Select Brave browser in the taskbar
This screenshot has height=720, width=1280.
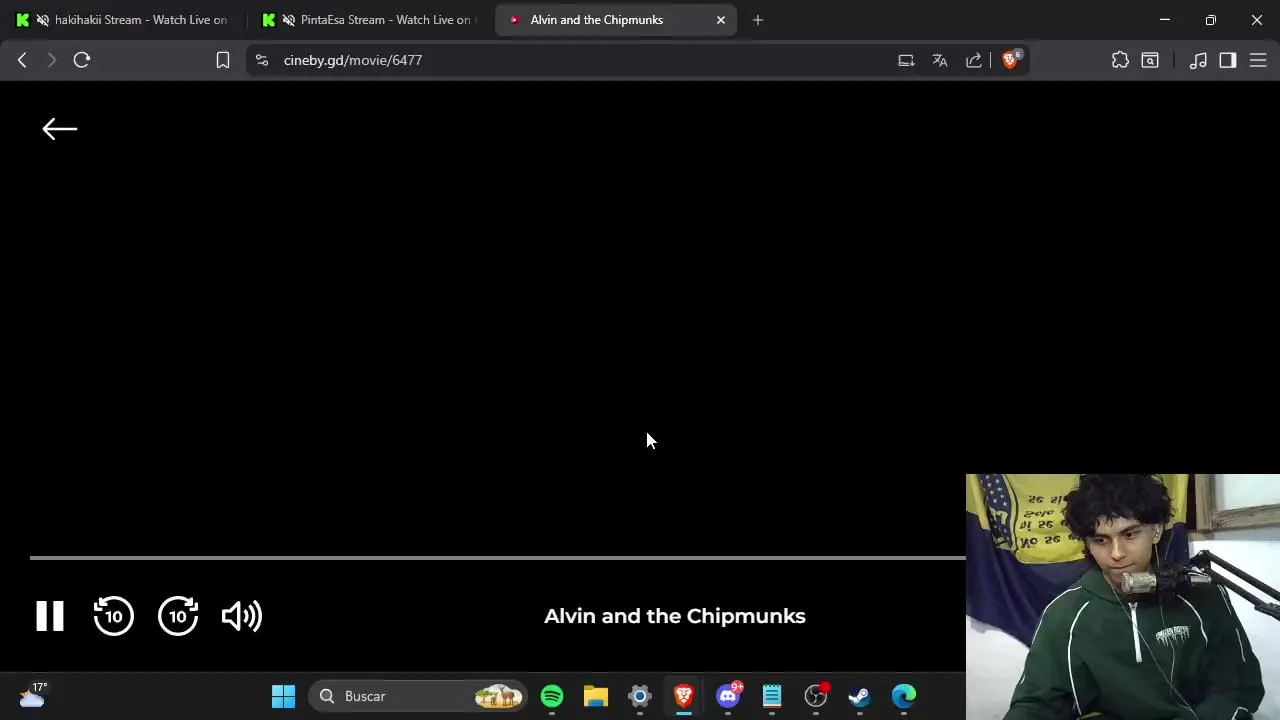tap(684, 696)
